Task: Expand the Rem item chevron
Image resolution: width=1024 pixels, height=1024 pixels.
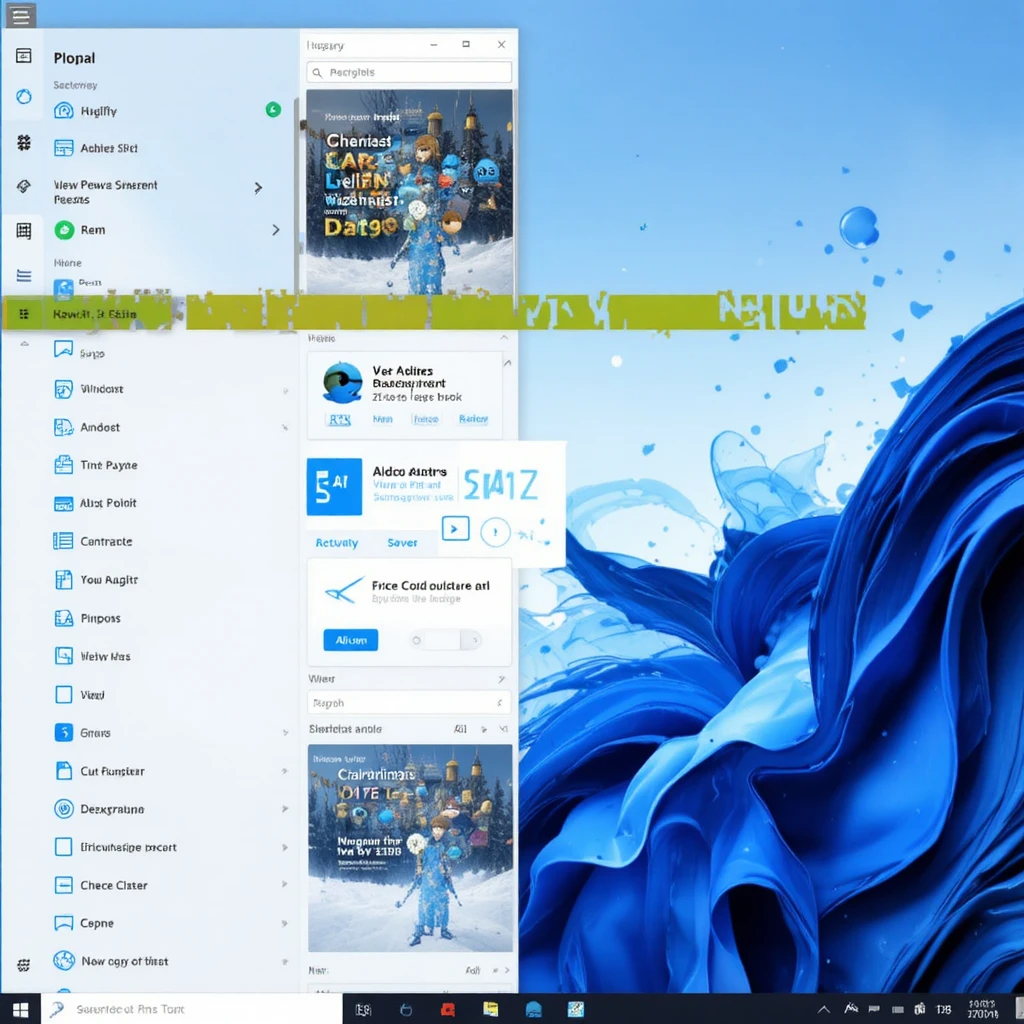Action: [x=276, y=230]
